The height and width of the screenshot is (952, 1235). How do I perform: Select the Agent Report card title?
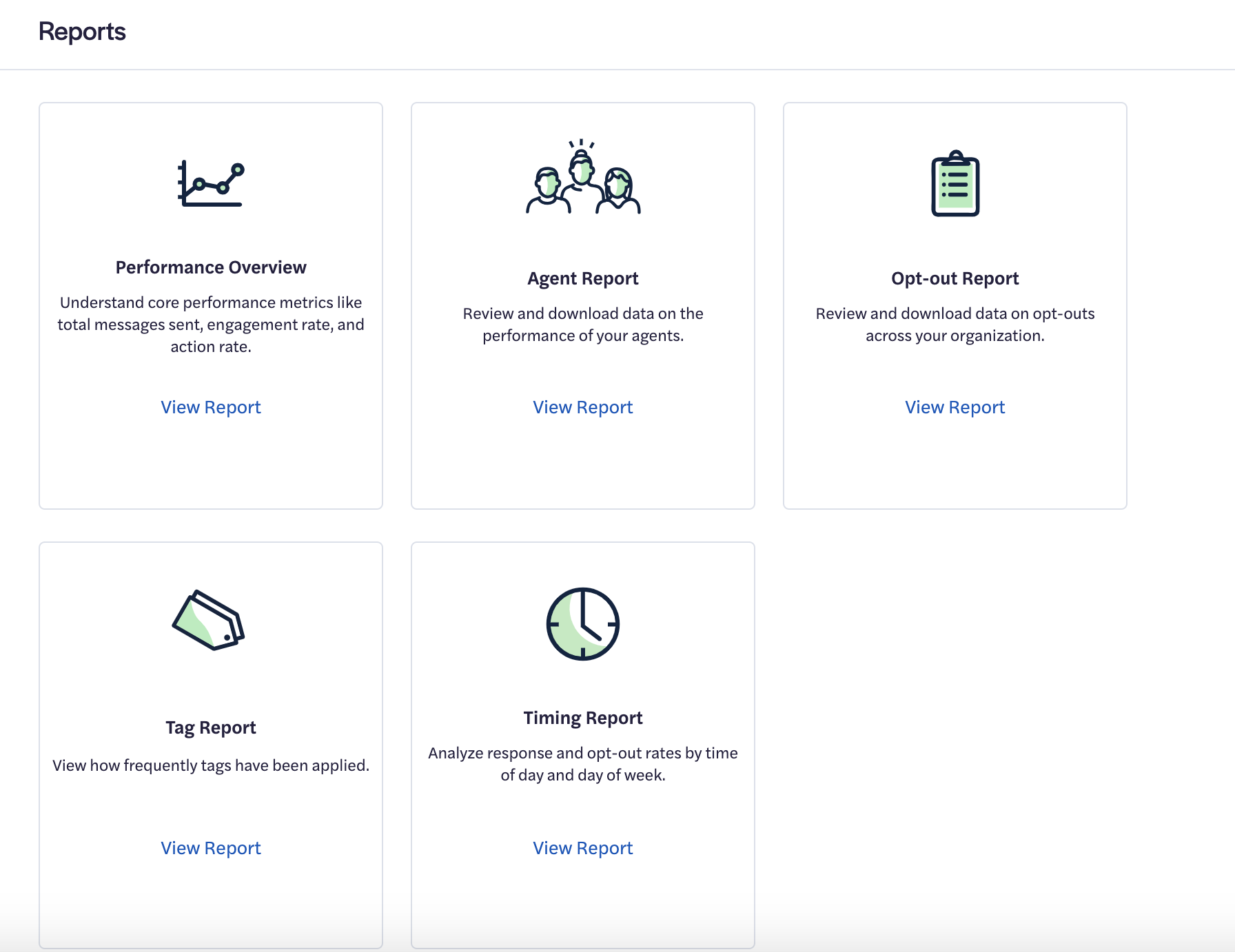coord(583,278)
